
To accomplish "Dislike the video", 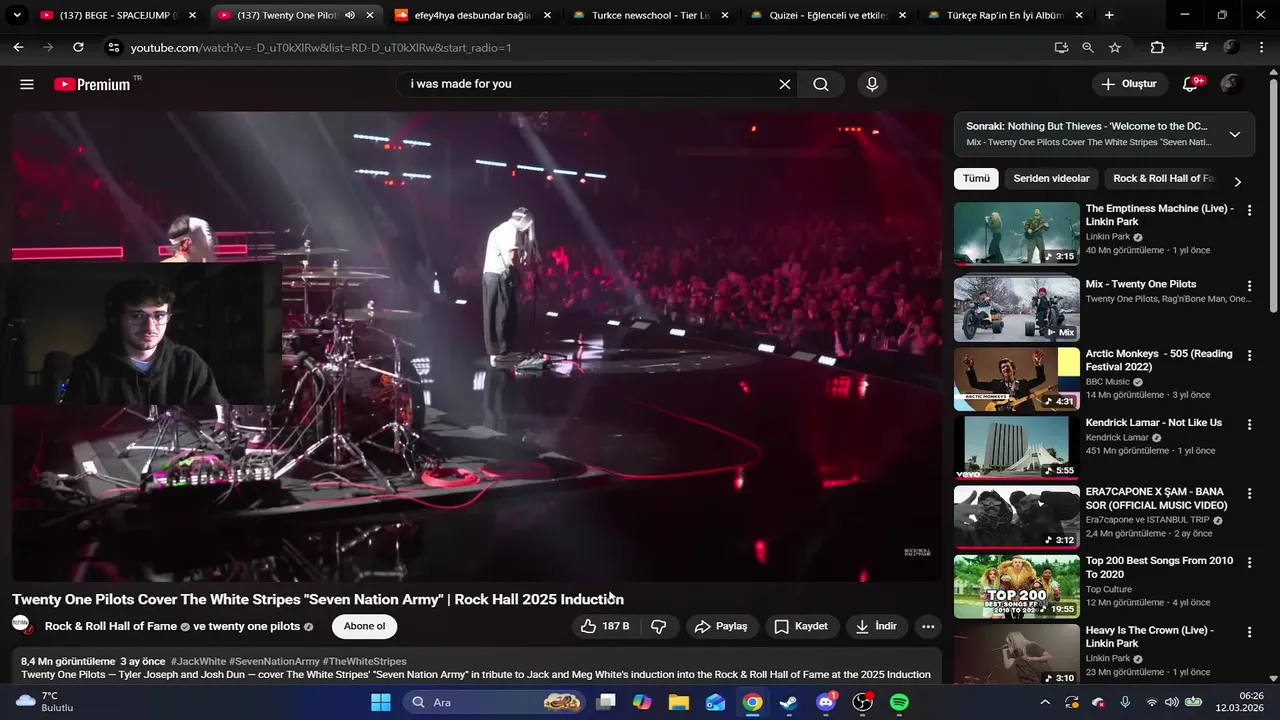I will click(659, 626).
